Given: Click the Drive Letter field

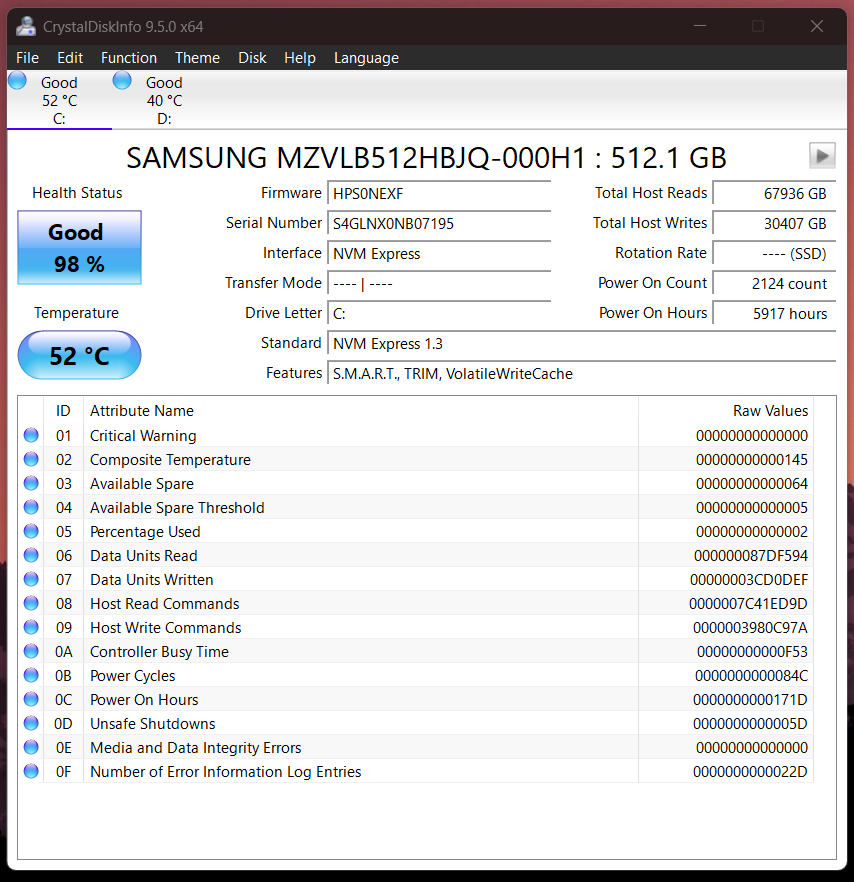Looking at the screenshot, I should (x=439, y=314).
